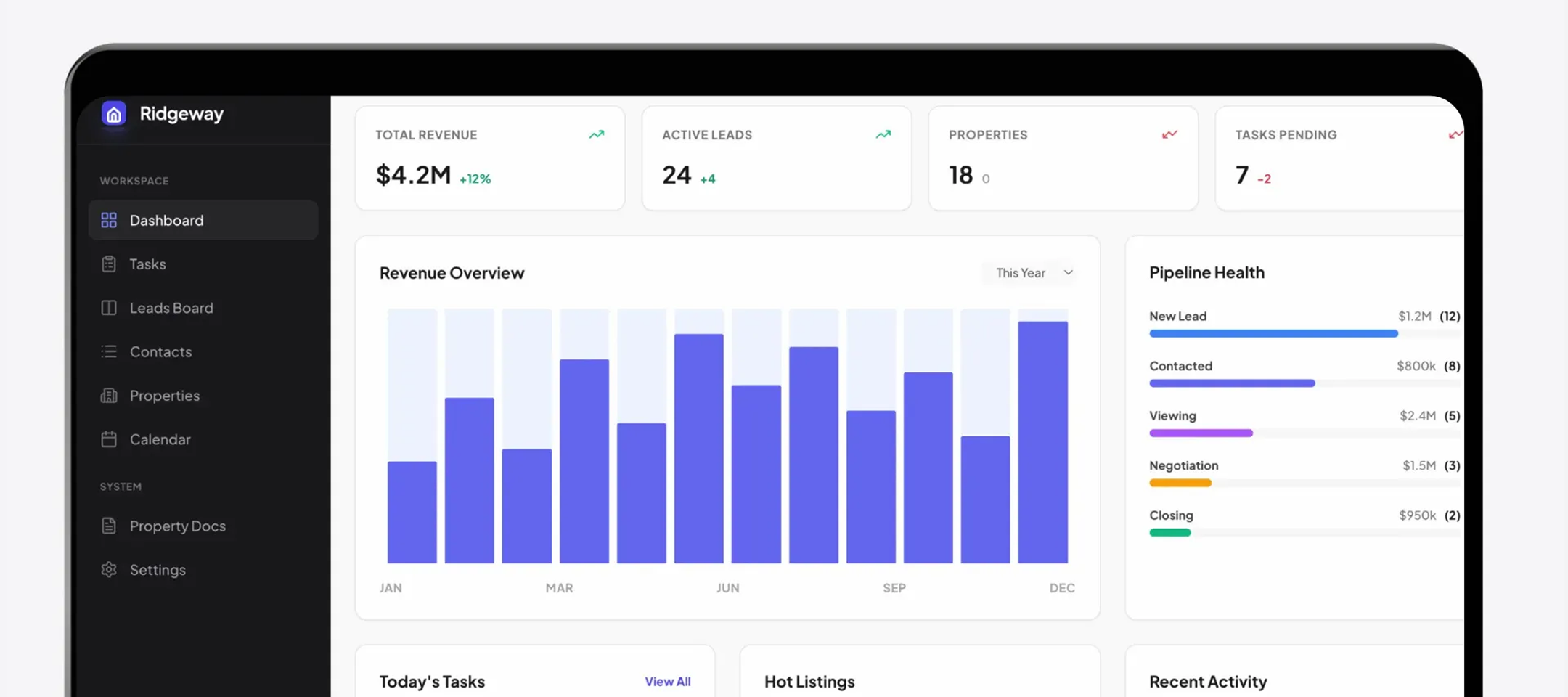Click the Recent Activity heading

pos(1208,682)
